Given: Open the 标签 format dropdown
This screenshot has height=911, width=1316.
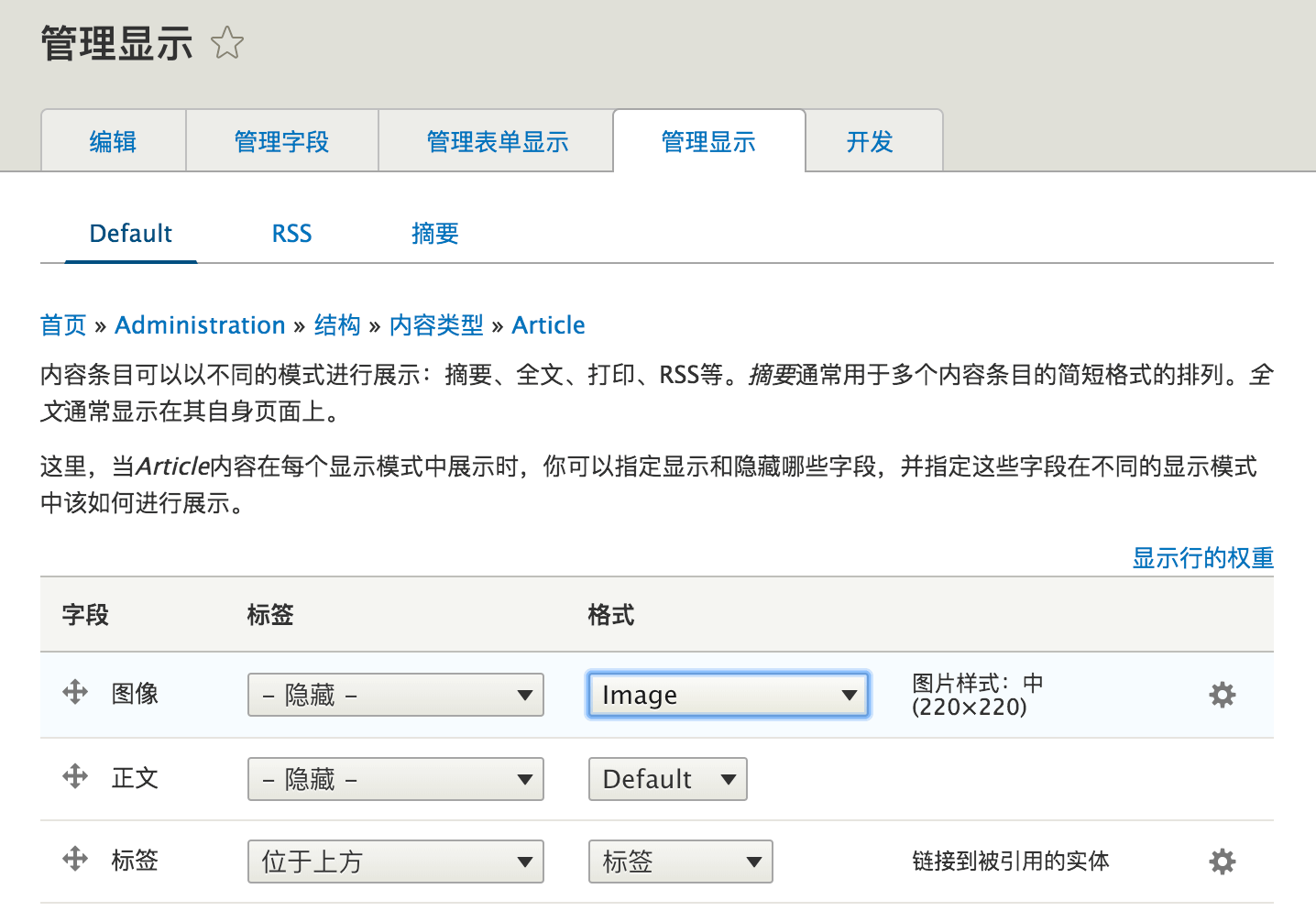Looking at the screenshot, I should (681, 862).
